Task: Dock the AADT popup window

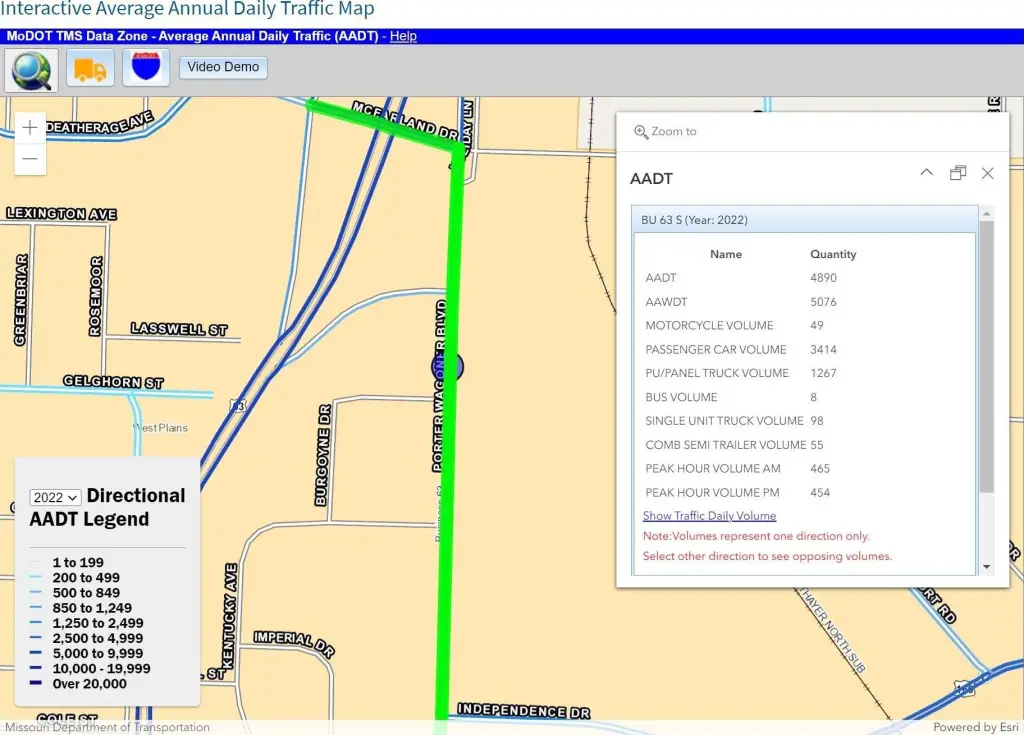Action: click(x=957, y=172)
